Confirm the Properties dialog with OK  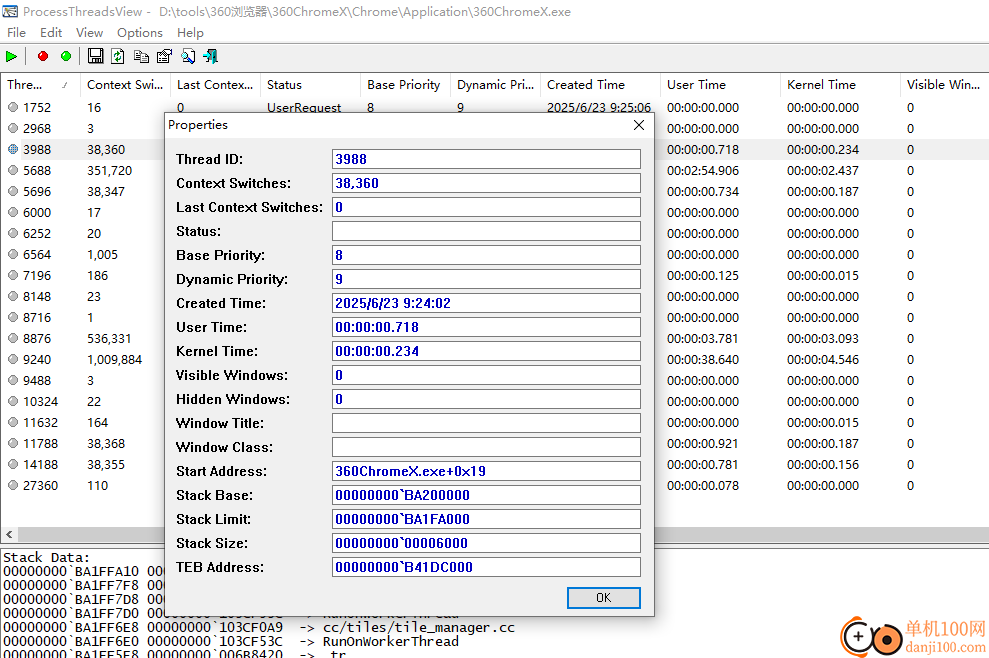click(x=604, y=597)
